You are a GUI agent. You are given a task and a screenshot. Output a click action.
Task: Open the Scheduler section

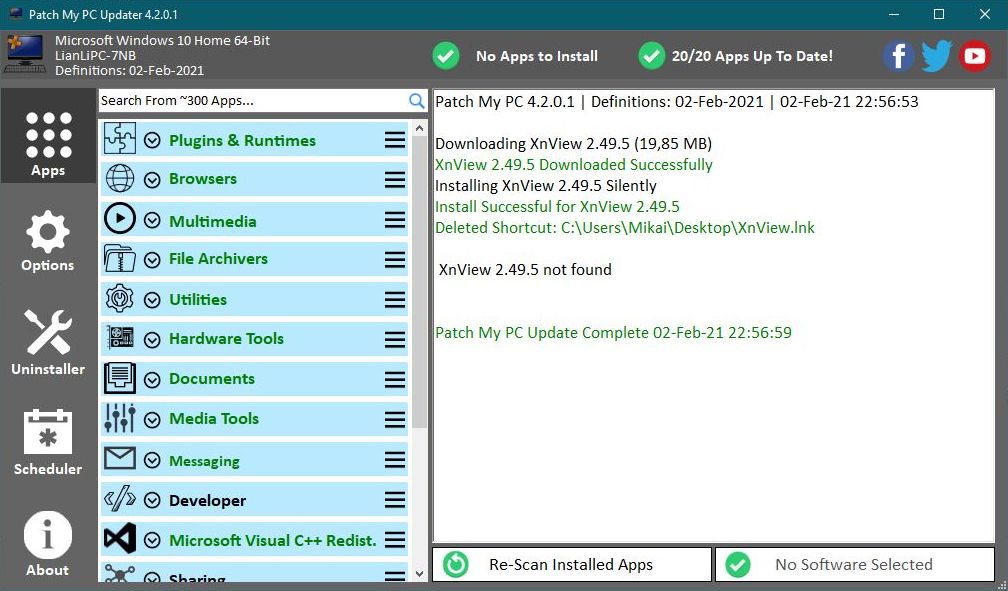tap(48, 442)
